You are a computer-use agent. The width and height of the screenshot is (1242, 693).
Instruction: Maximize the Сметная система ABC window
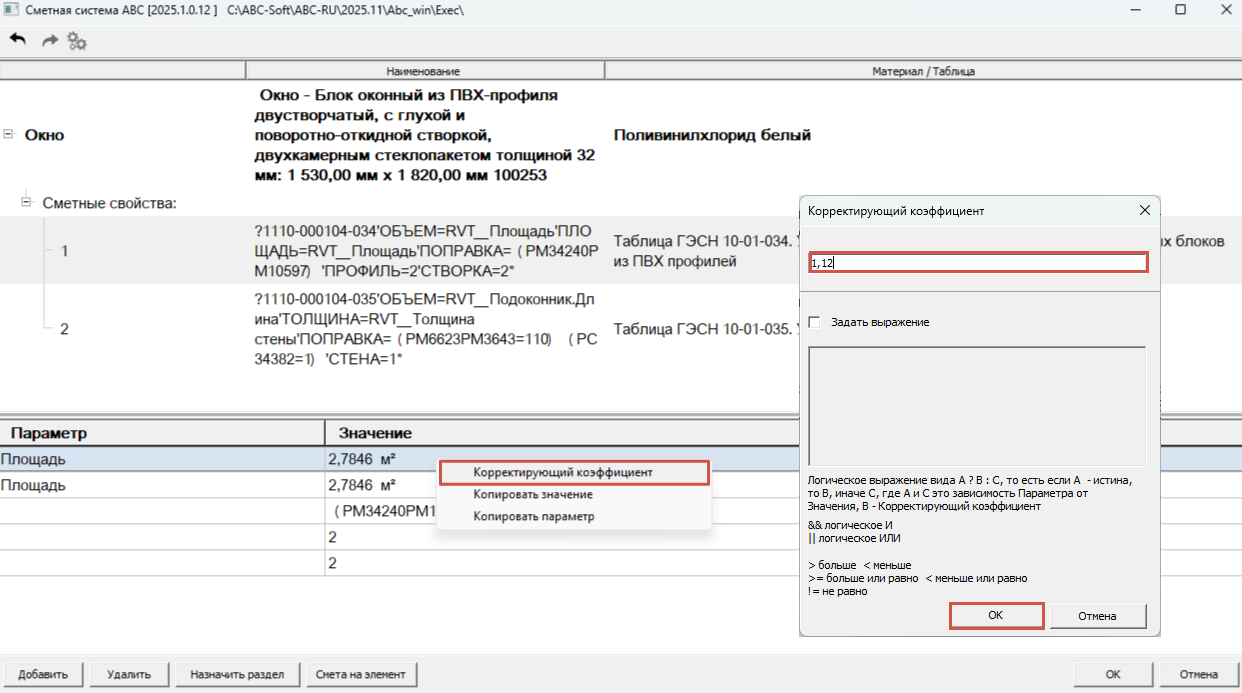click(x=1180, y=9)
